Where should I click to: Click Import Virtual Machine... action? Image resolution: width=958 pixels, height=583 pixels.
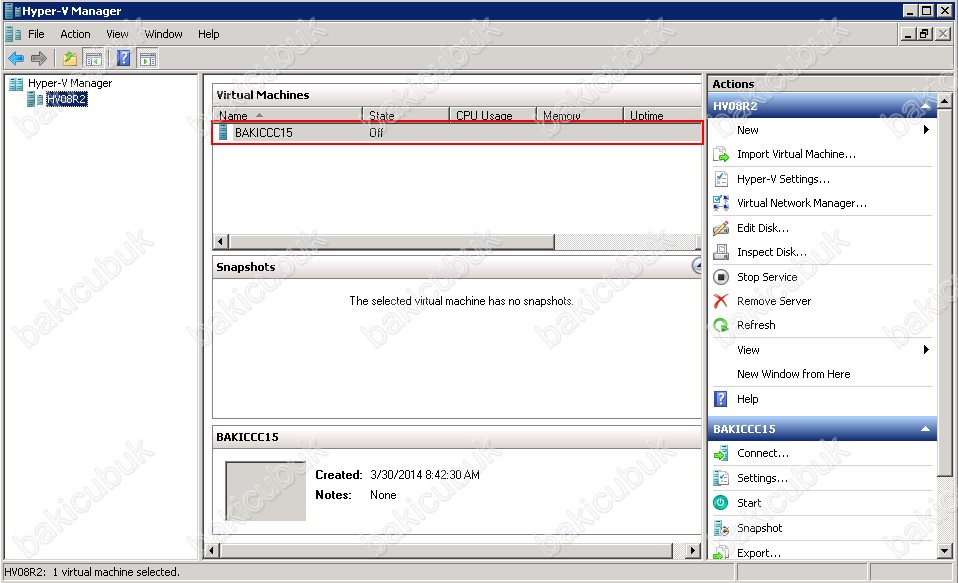(796, 155)
